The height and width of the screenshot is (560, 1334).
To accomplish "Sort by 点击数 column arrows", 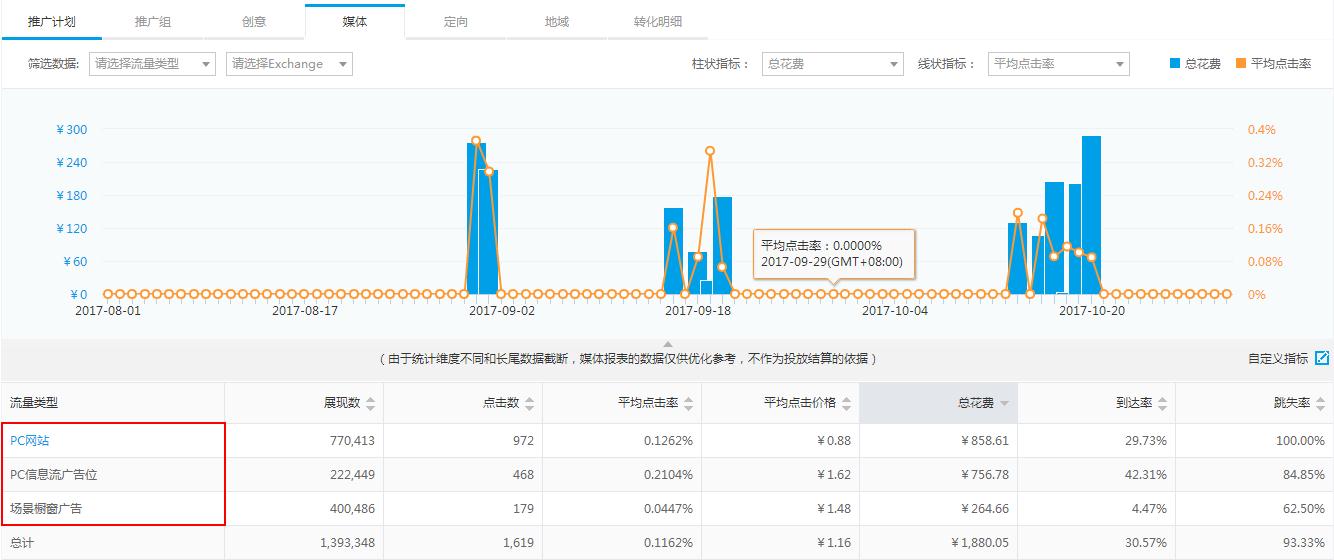I will (x=529, y=404).
